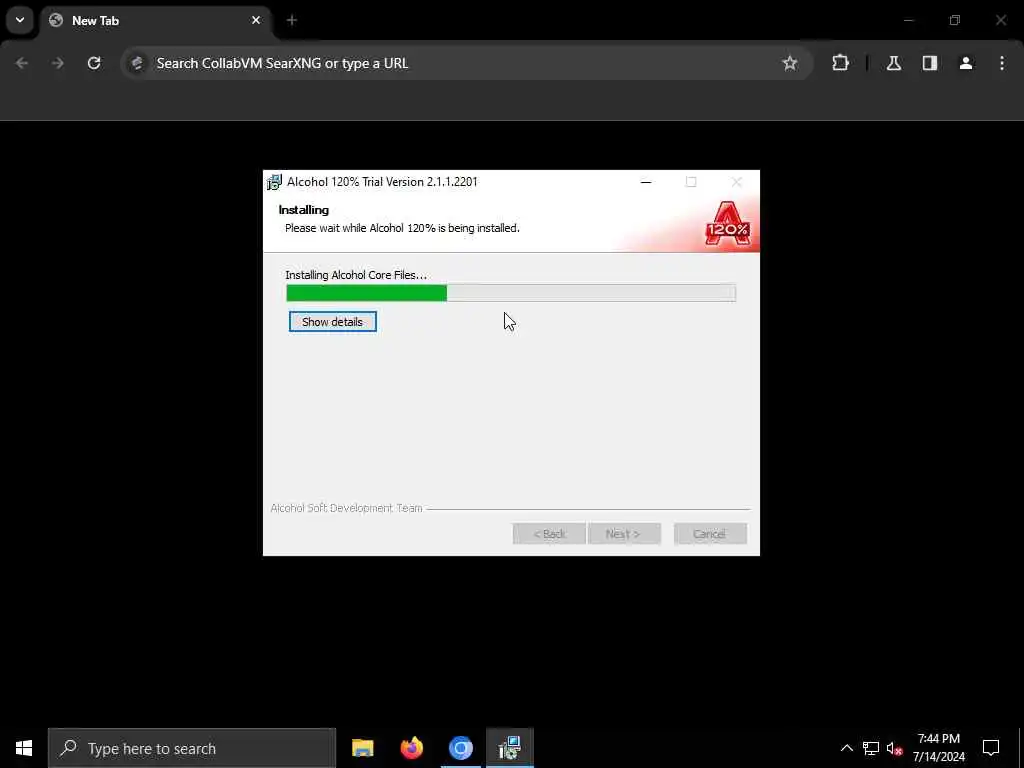
Task: Click the installation progress bar
Action: pyautogui.click(x=511, y=293)
